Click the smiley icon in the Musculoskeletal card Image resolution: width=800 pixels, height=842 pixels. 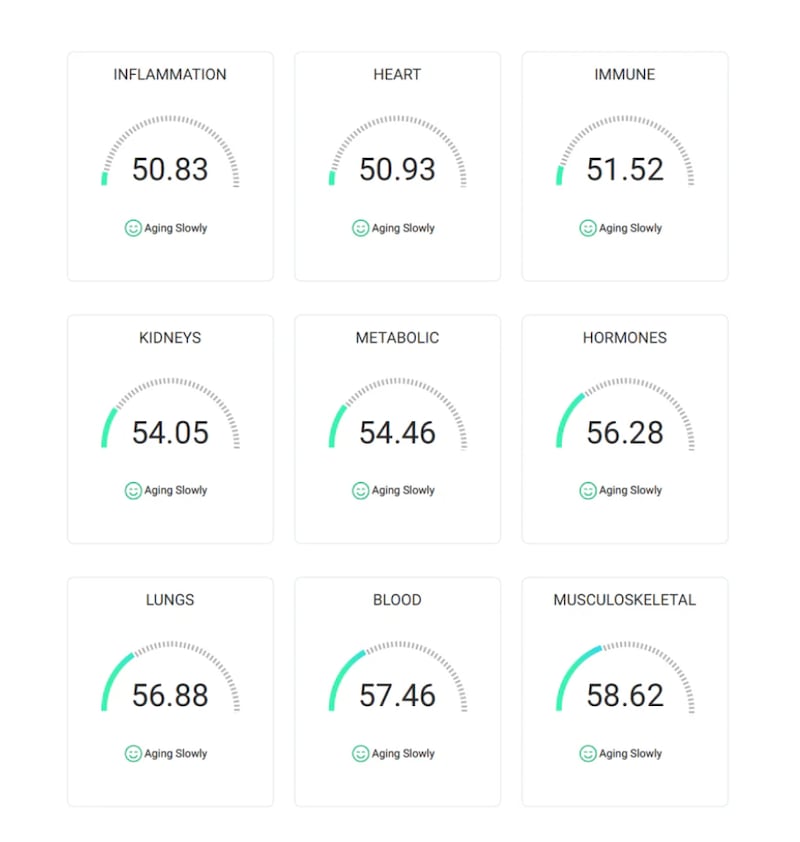(x=588, y=754)
